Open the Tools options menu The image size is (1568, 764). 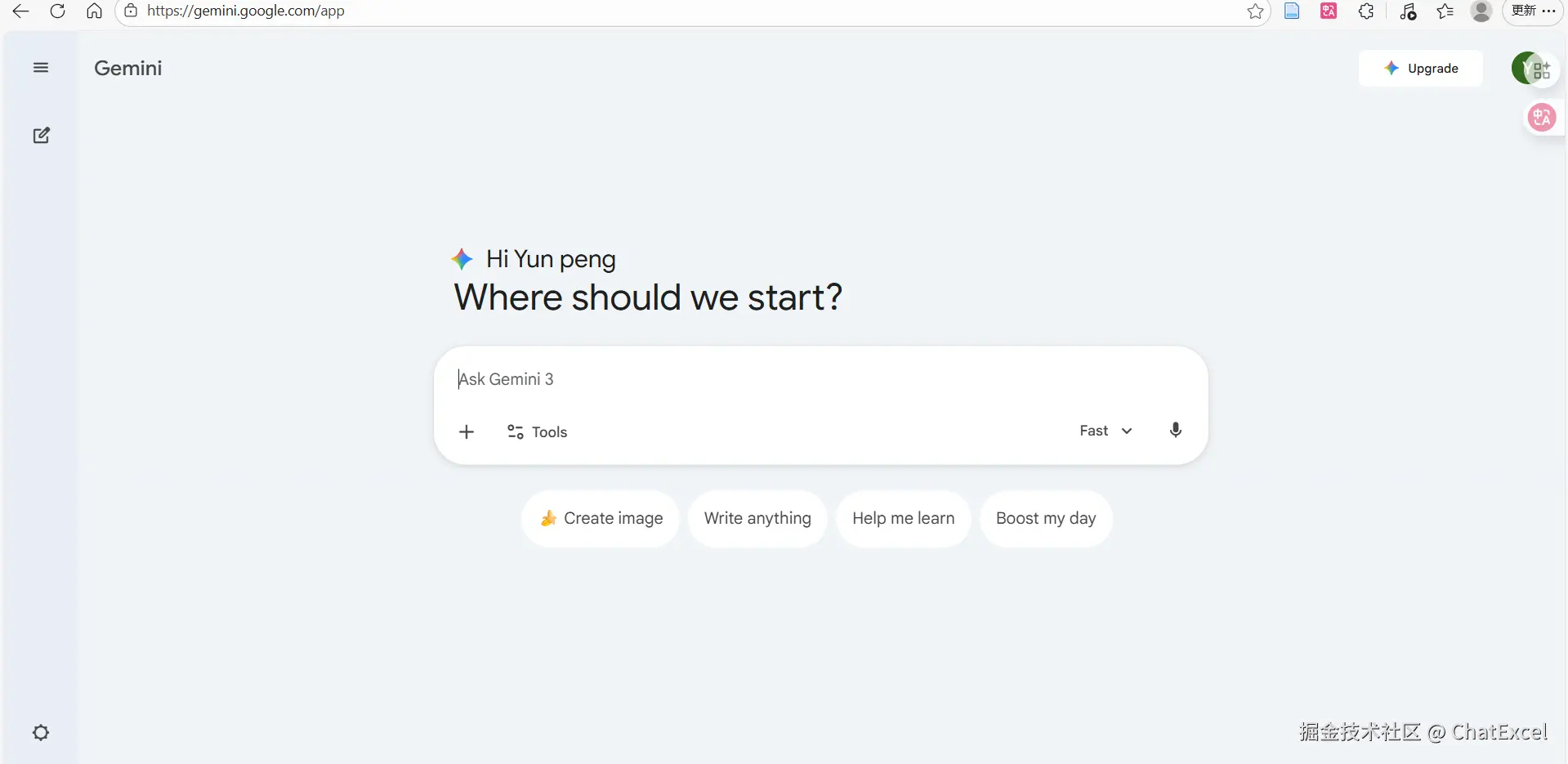coord(538,431)
